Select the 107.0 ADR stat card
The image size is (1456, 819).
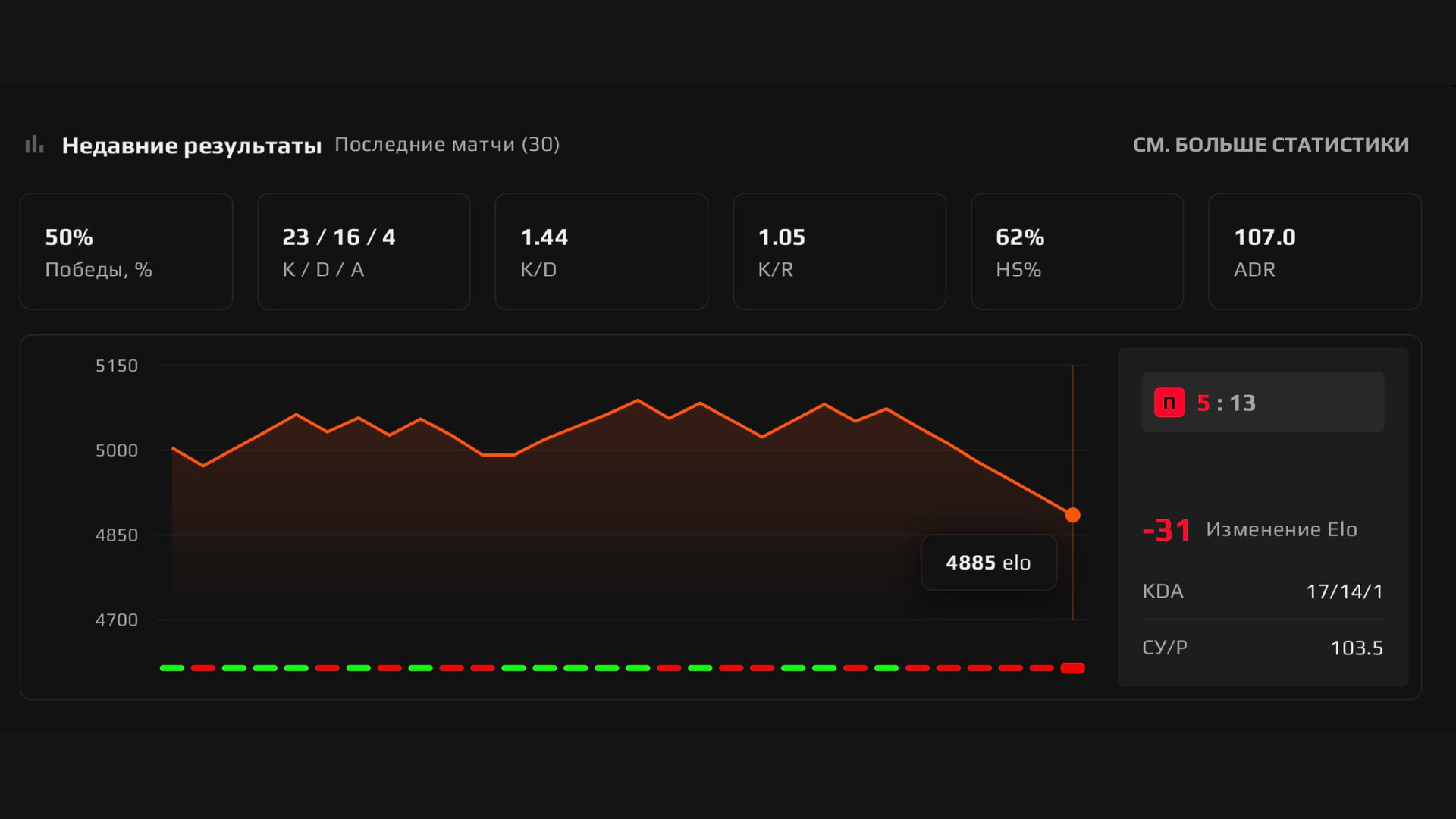1314,251
